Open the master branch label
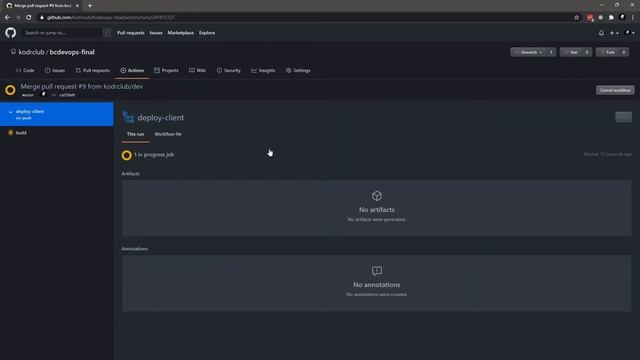Image resolution: width=640 pixels, height=360 pixels. pos(28,95)
